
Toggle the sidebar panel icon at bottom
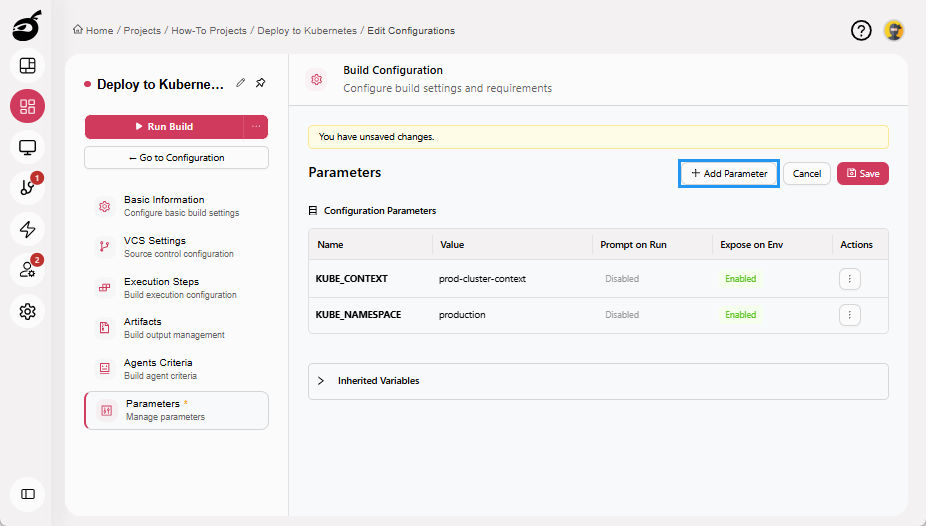27,494
